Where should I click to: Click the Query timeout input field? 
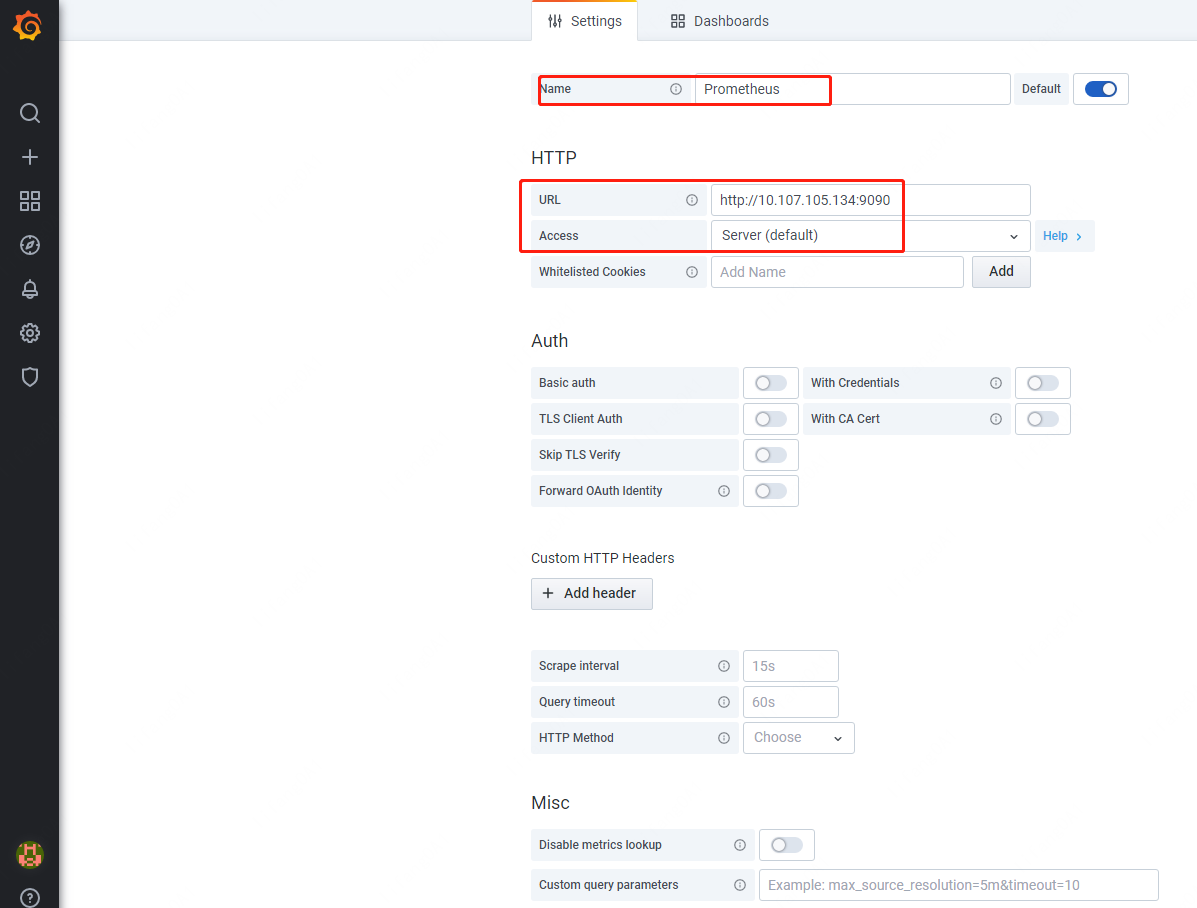[x=791, y=702]
